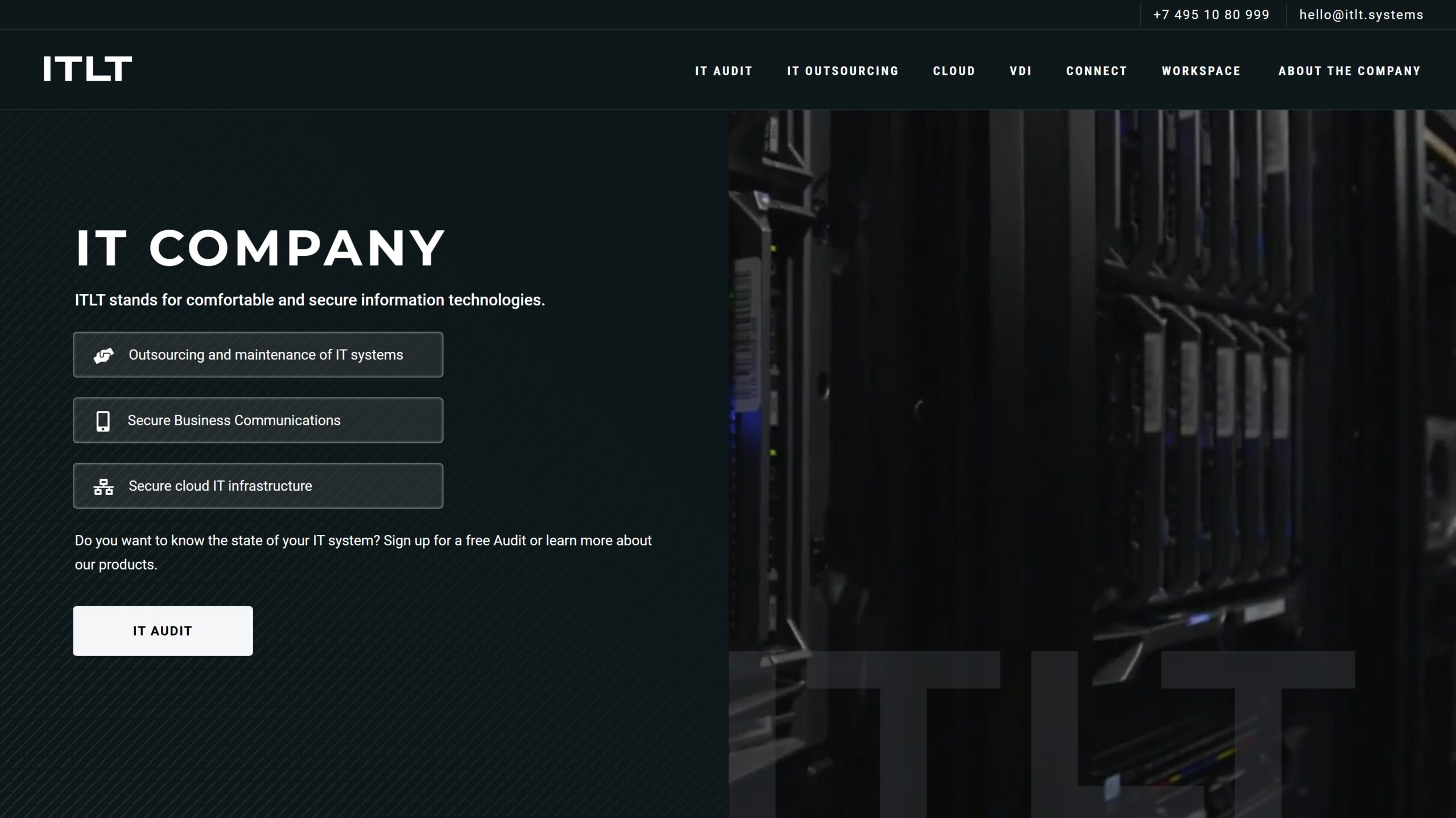
Task: Click the ITLT logo in header
Action: (x=88, y=68)
